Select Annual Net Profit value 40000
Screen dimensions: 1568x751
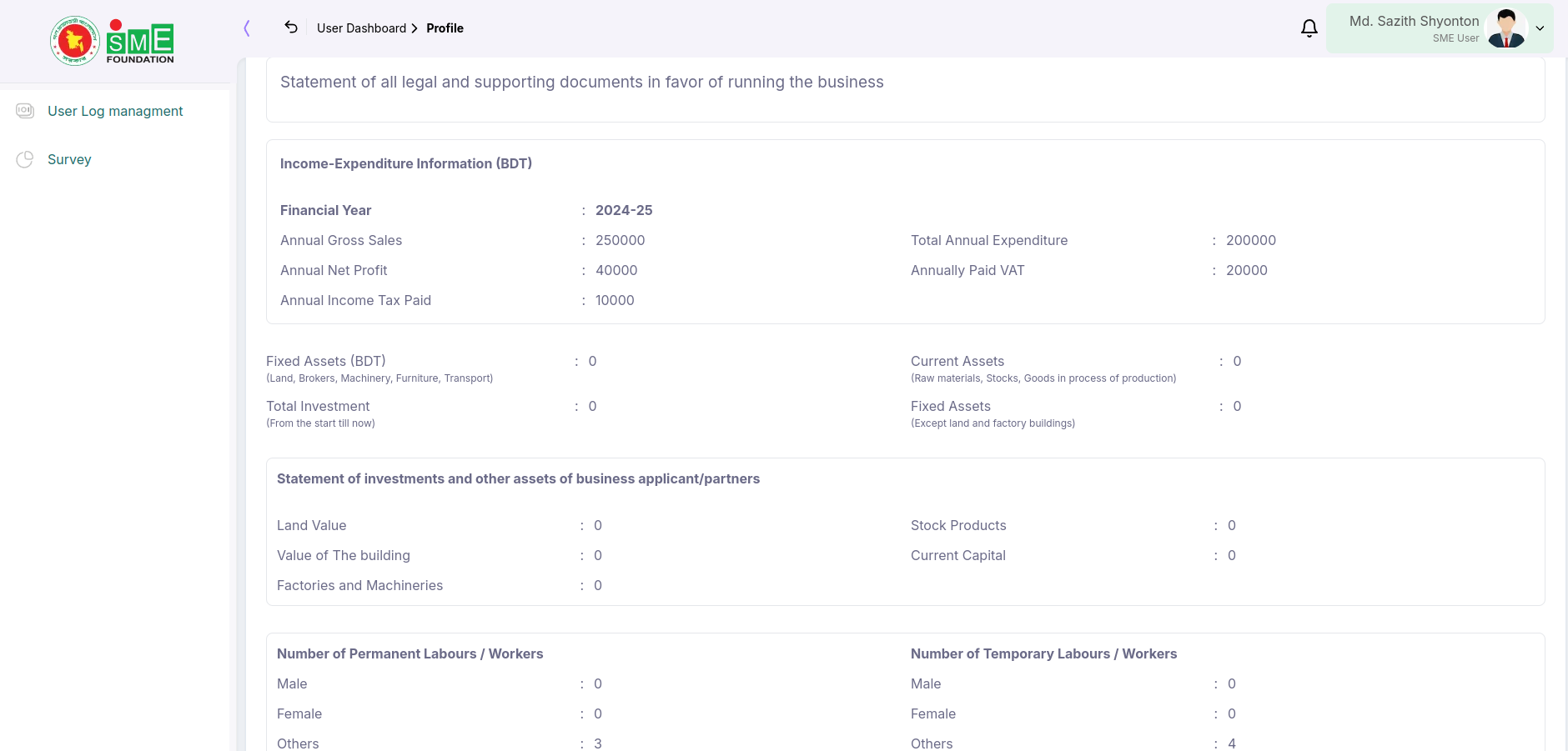(616, 270)
